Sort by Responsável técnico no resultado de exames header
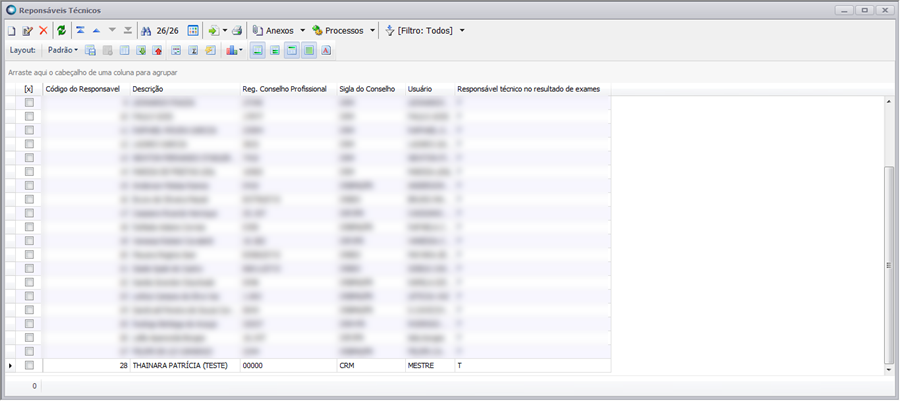Viewport: 900px width, 401px height. [533, 89]
